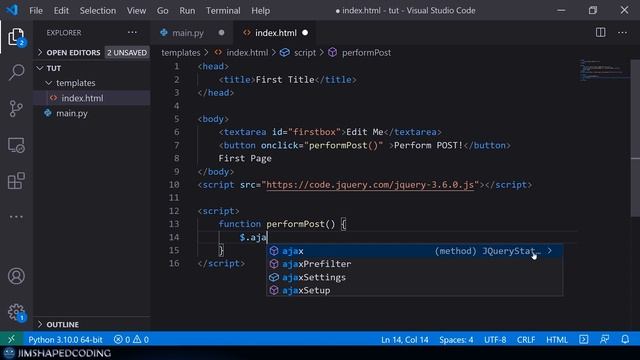Change line ending via CRLF
This screenshot has height=360, width=640.
point(526,339)
